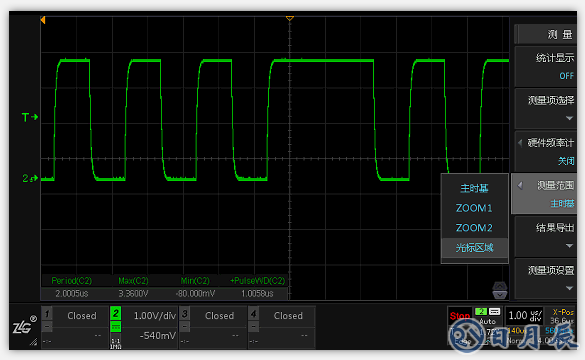Select the T trigger level indicator
The image size is (585, 360).
(x=30, y=118)
